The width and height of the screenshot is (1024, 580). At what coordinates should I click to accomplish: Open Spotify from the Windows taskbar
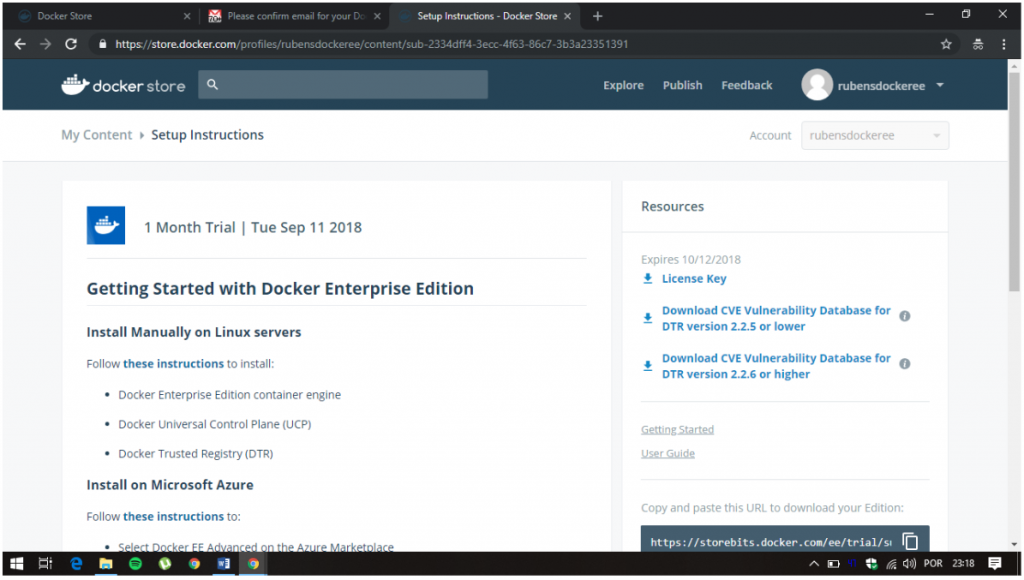tap(135, 564)
